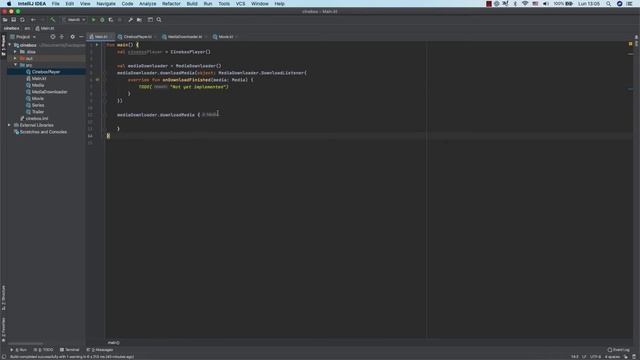Select CineboxPlayer in project tree
The height and width of the screenshot is (360, 640).
click(x=46, y=72)
